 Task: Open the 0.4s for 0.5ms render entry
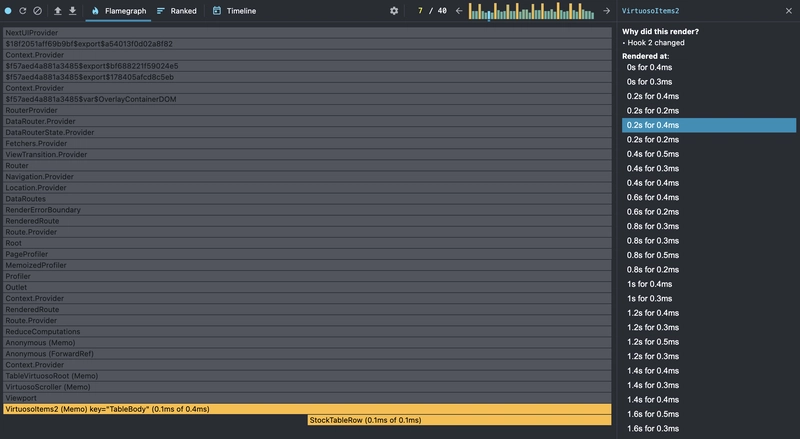[709, 154]
